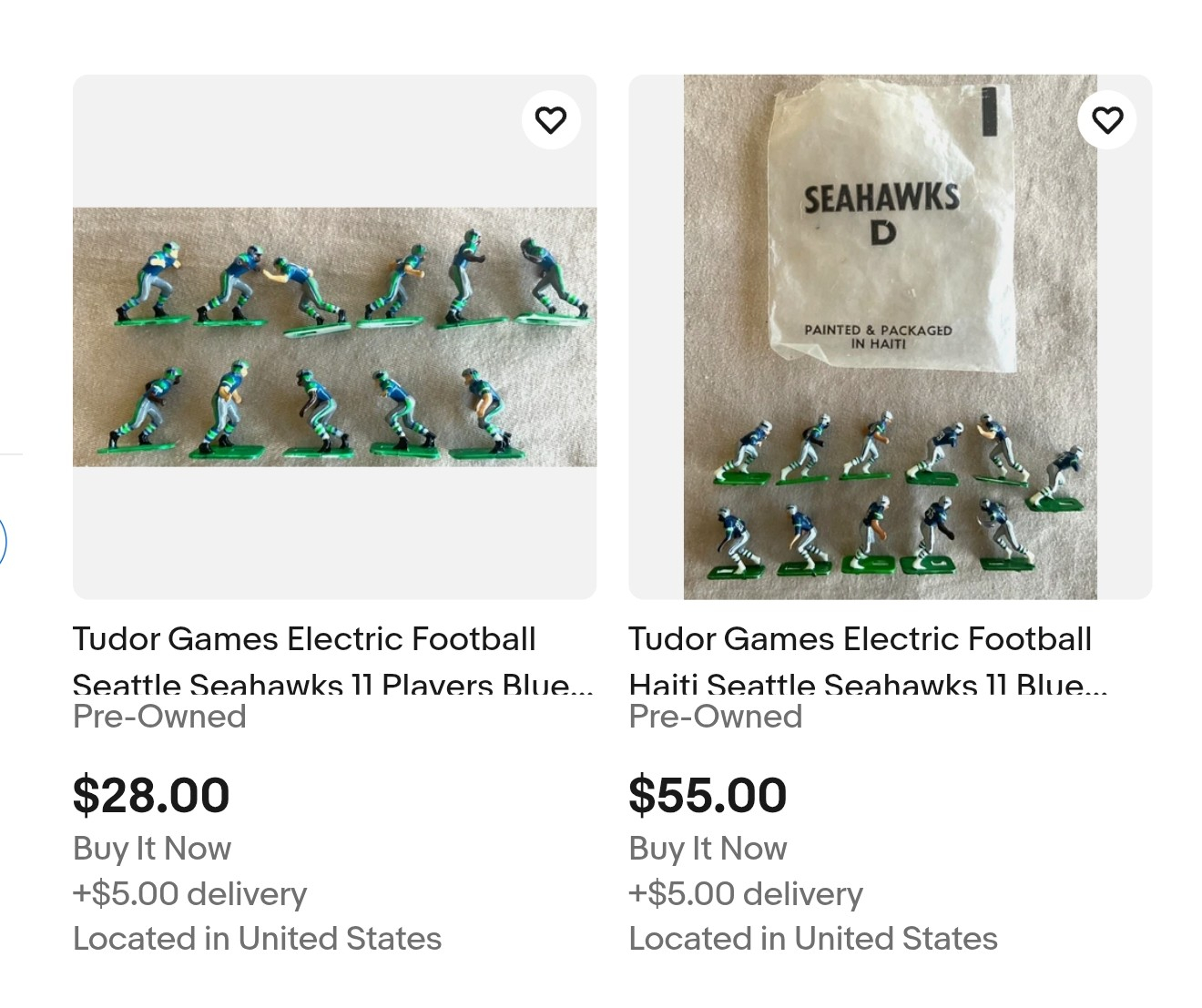1202x1008 pixels.
Task: Click 'Pre-Owned' on the Haiti Seahawks listing
Action: coord(716,717)
